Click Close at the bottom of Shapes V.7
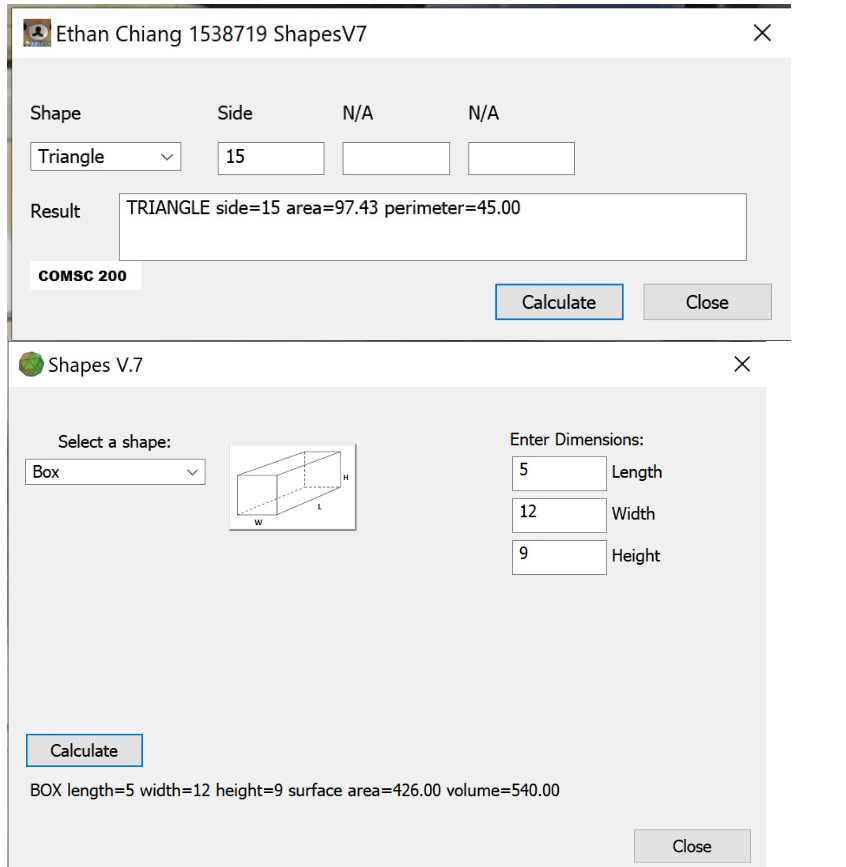 point(691,845)
